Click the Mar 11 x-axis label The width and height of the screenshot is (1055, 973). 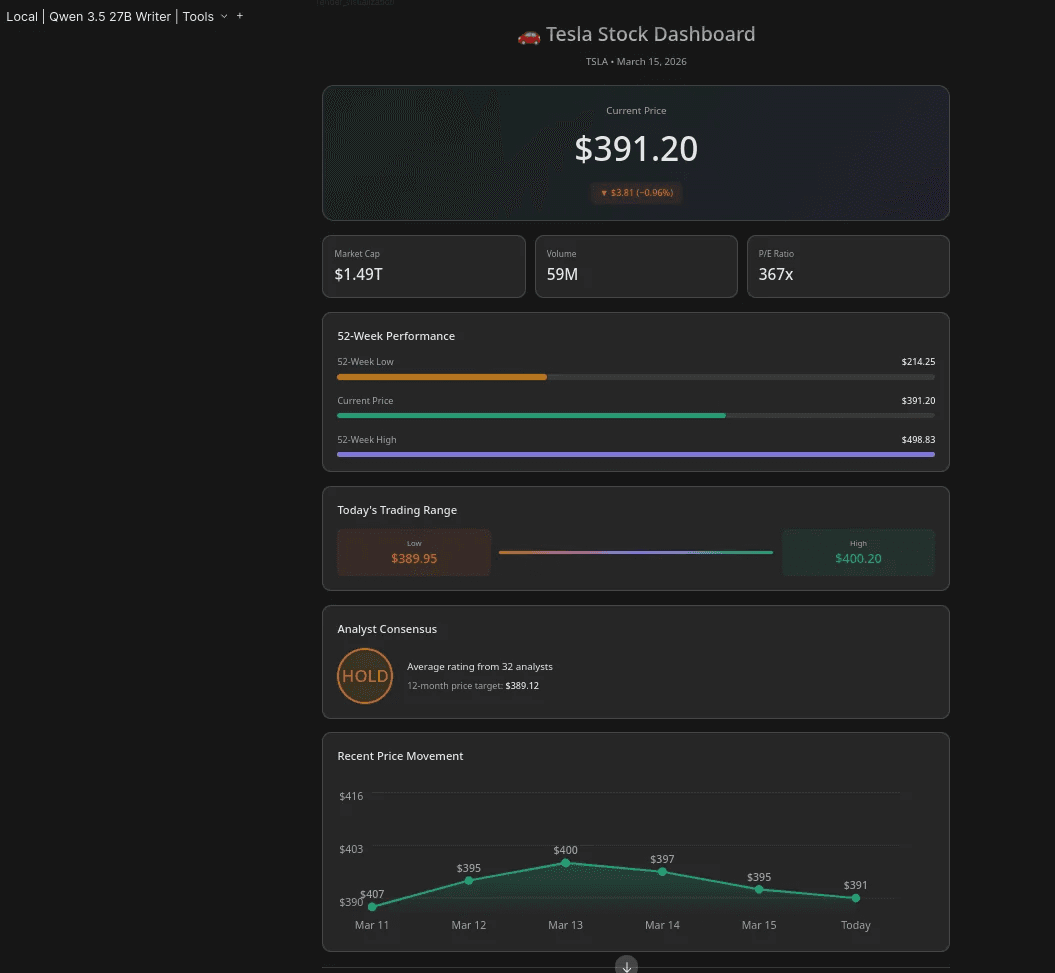(x=372, y=925)
